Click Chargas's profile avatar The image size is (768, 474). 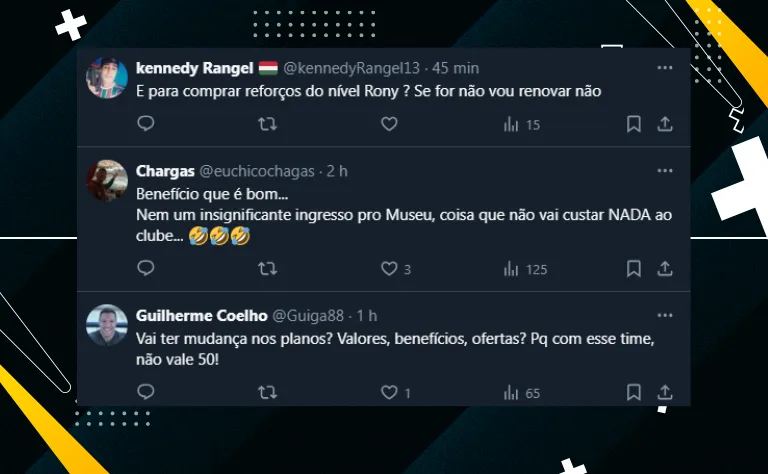click(x=107, y=181)
